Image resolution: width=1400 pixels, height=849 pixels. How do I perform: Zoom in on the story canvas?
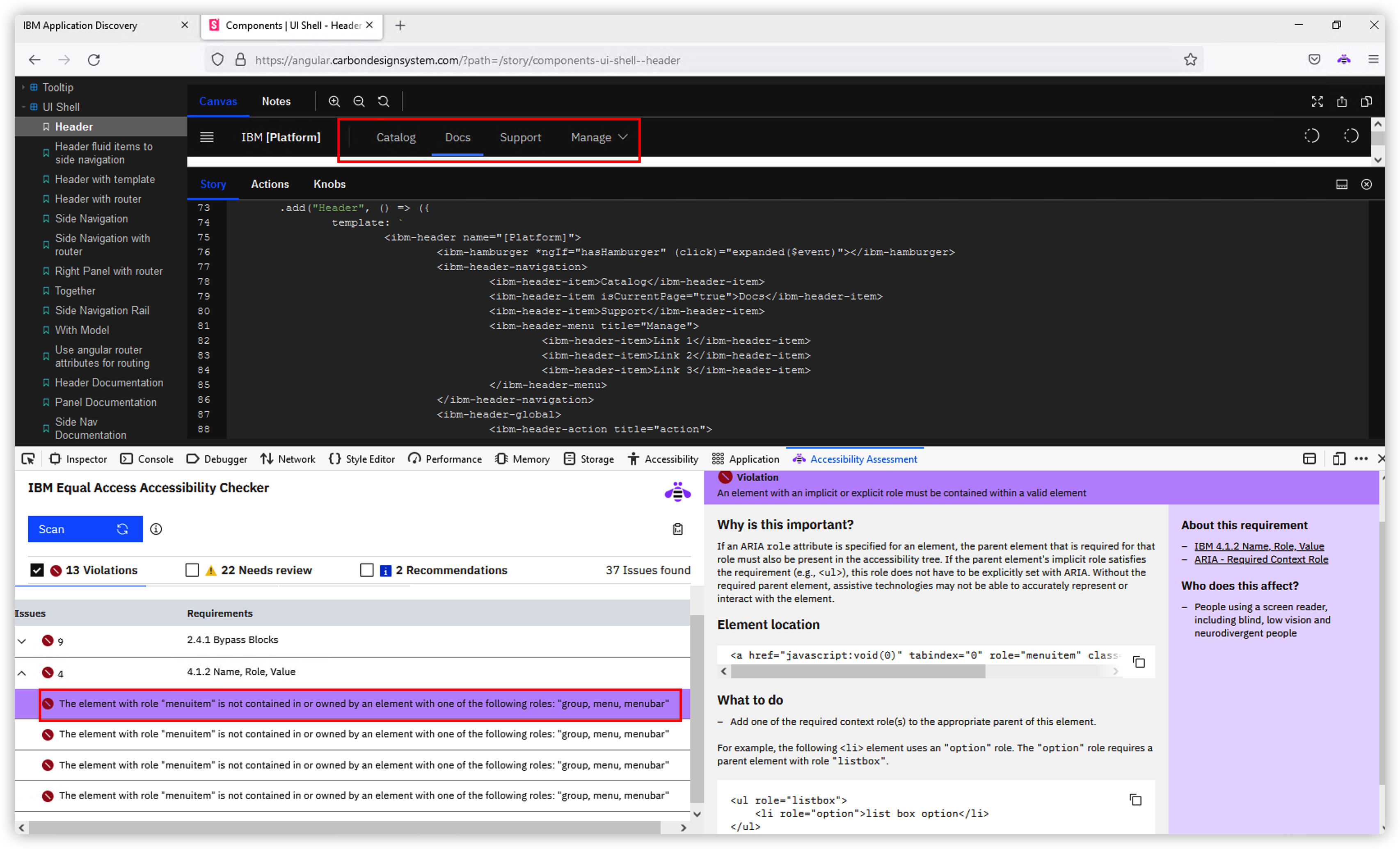[334, 101]
